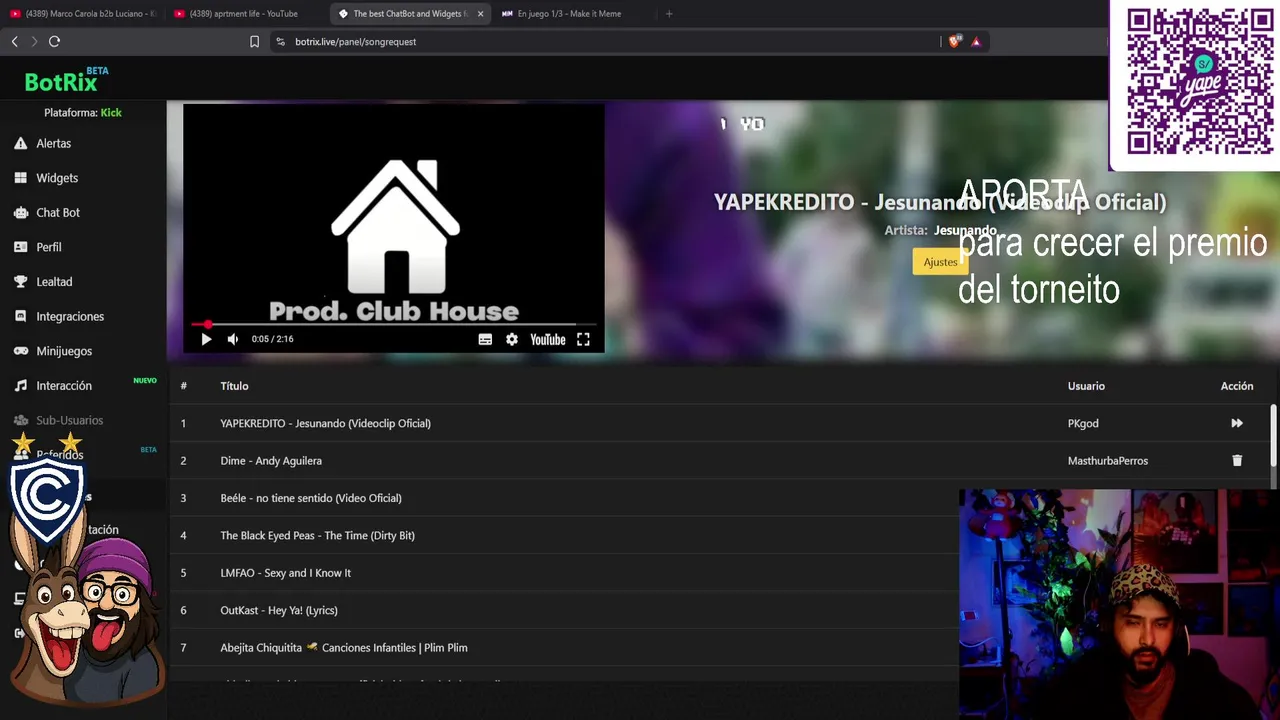The image size is (1280, 720).
Task: Skip the YAPEKREDITO song
Action: [1237, 423]
